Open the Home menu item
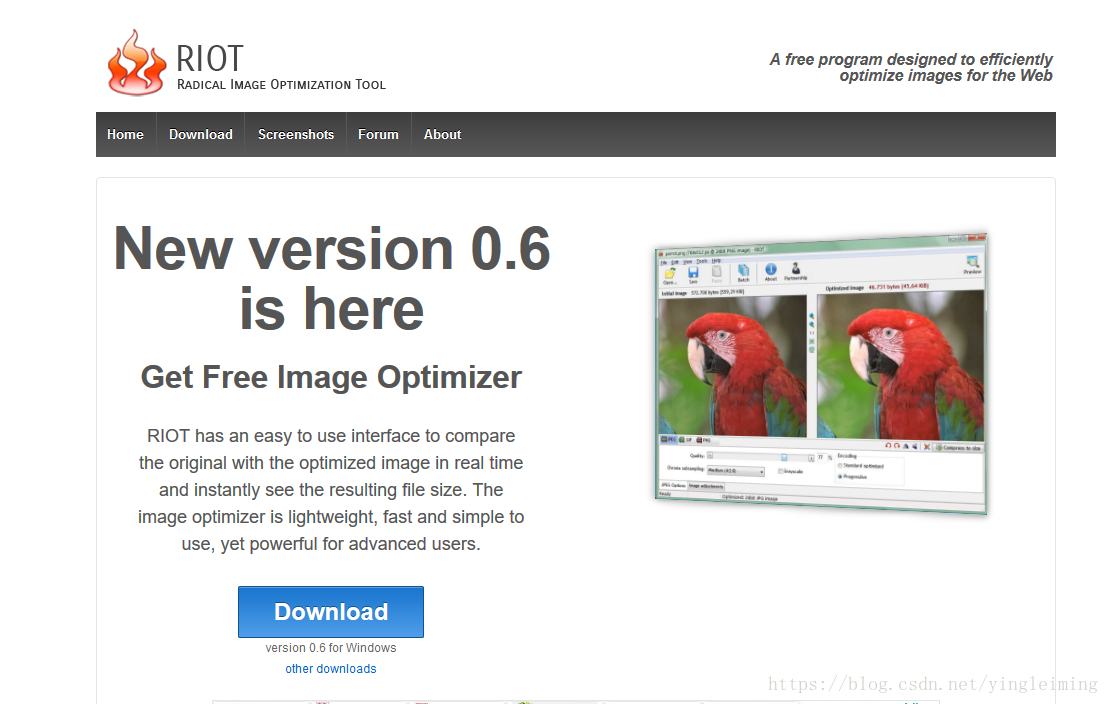This screenshot has height=704, width=1109. pyautogui.click(x=125, y=134)
